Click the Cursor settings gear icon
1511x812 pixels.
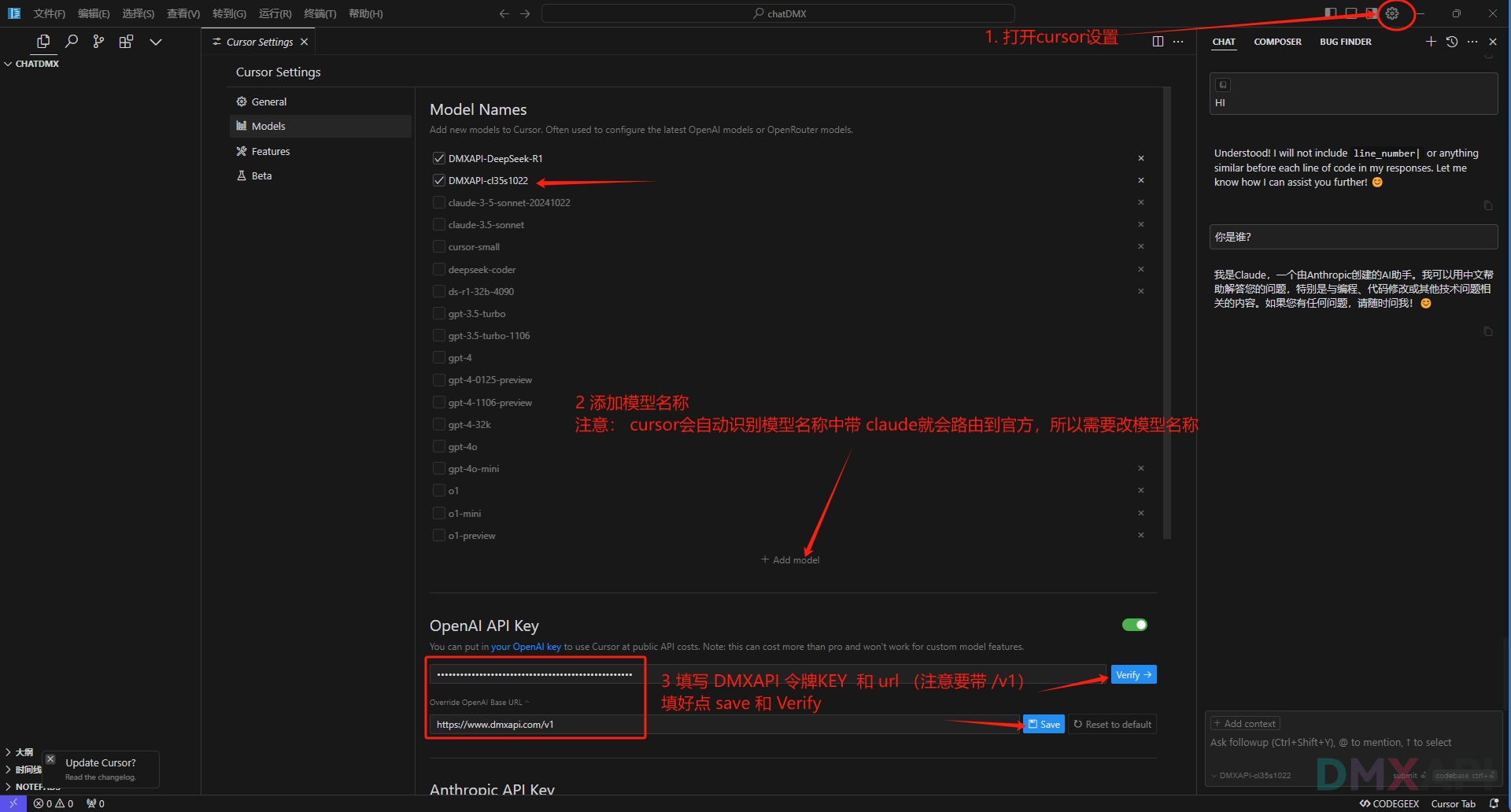tap(1392, 13)
